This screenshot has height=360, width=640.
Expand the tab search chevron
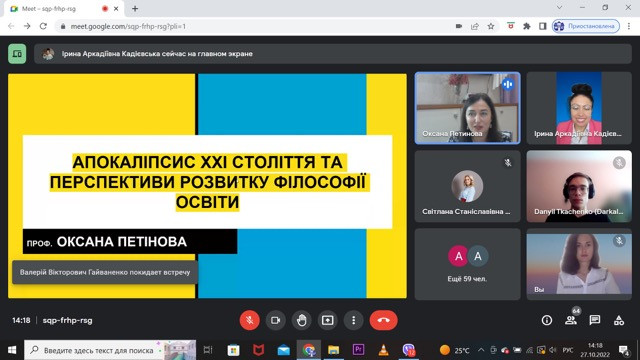pyautogui.click(x=560, y=8)
